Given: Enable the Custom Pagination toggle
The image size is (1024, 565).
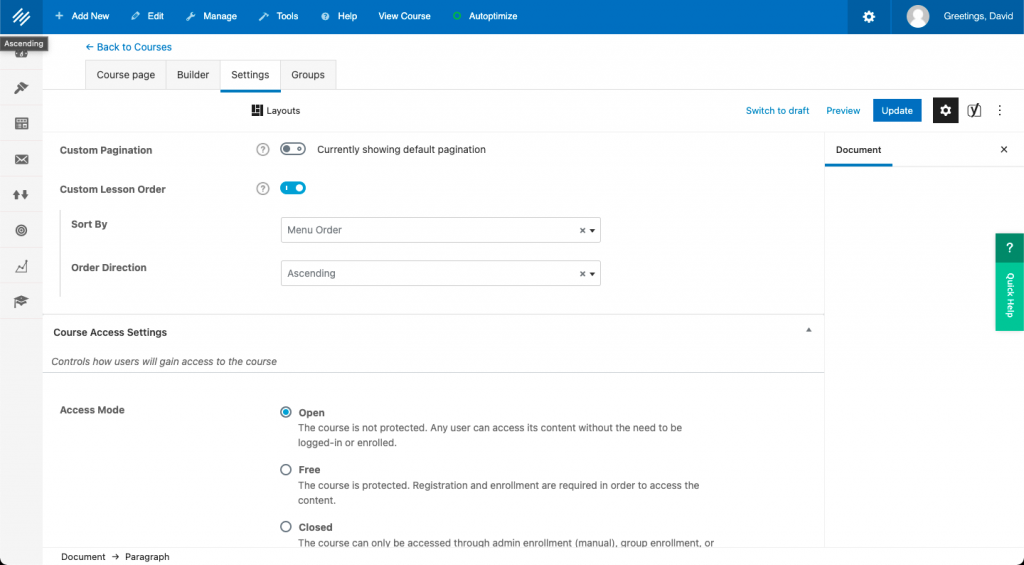Looking at the screenshot, I should (x=293, y=149).
